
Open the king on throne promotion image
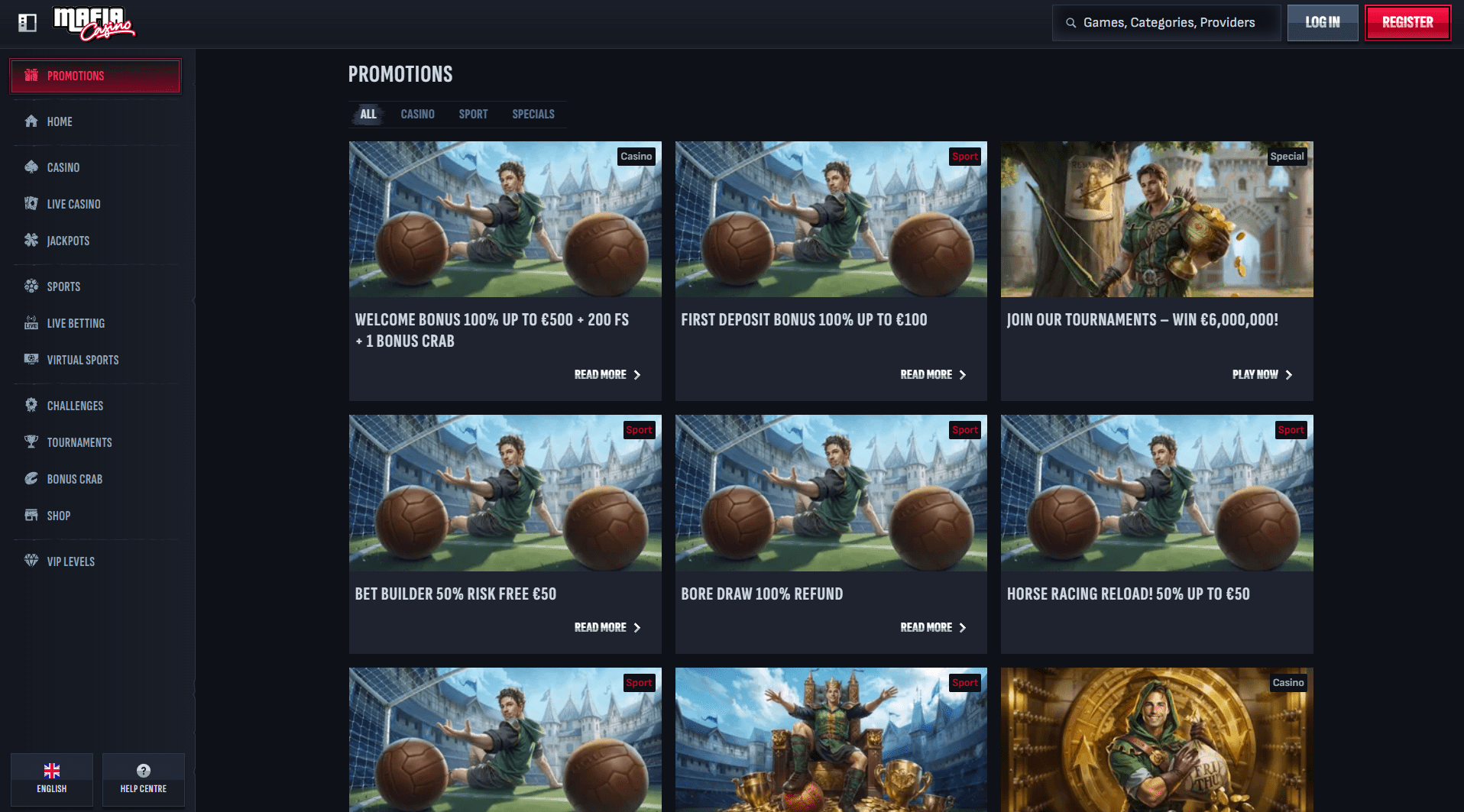(x=831, y=739)
